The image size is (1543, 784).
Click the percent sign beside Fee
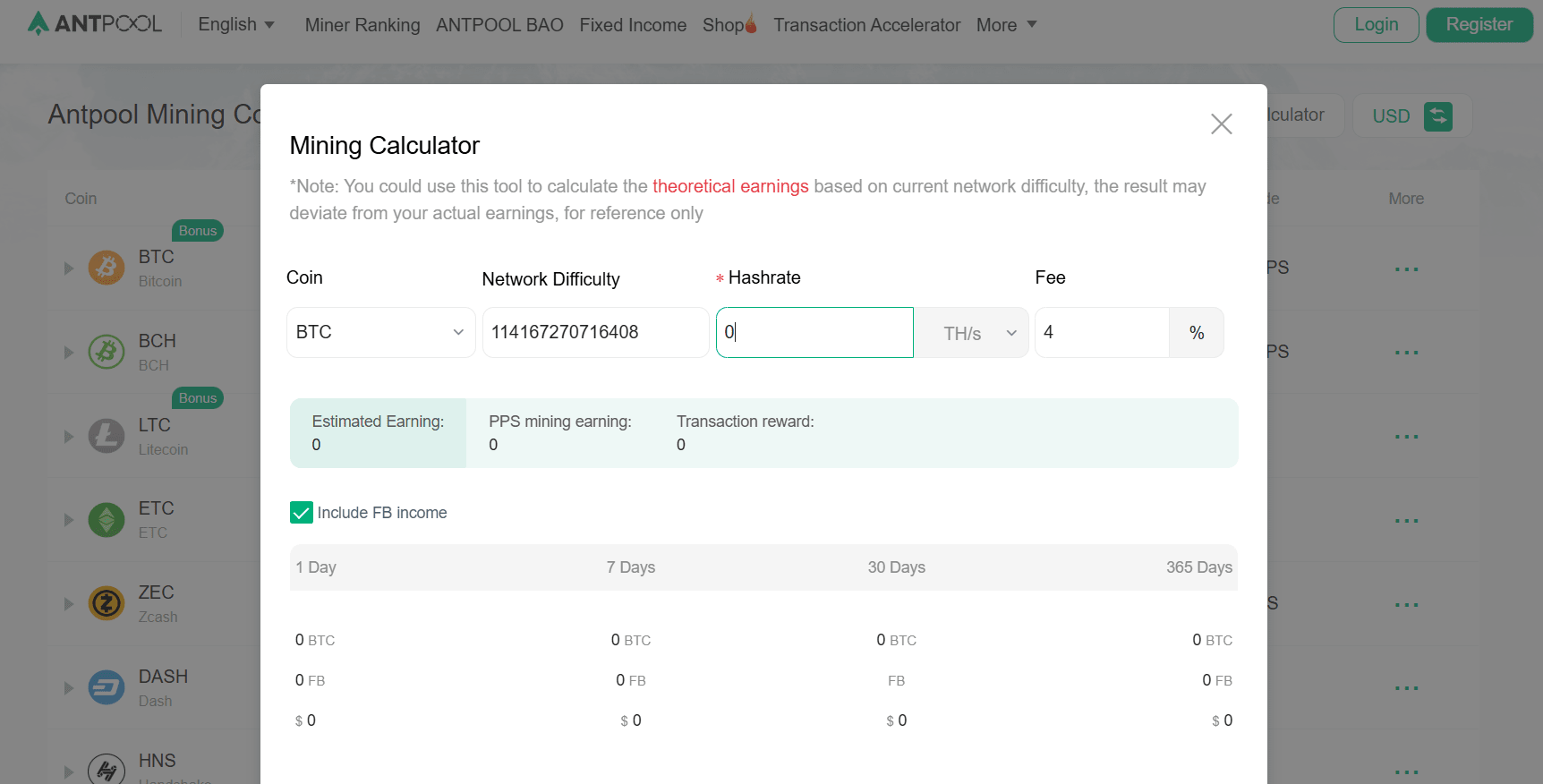point(1197,333)
